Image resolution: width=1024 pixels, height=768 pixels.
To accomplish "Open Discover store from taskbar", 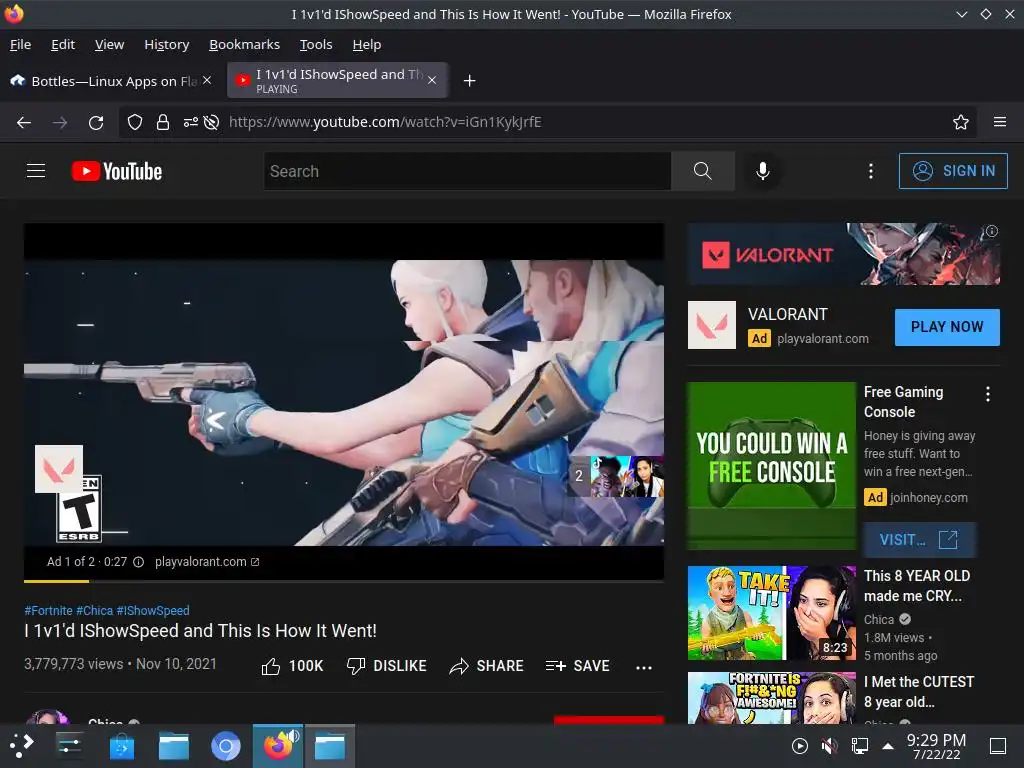I will tap(121, 746).
